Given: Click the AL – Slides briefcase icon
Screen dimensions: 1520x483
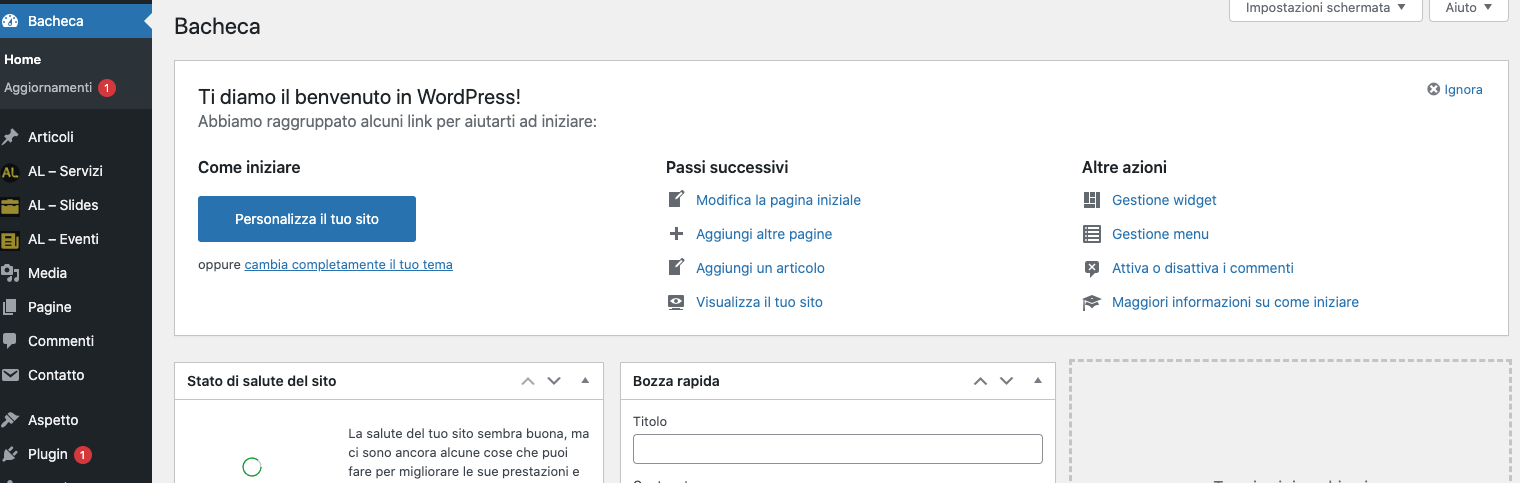Looking at the screenshot, I should click(x=11, y=206).
